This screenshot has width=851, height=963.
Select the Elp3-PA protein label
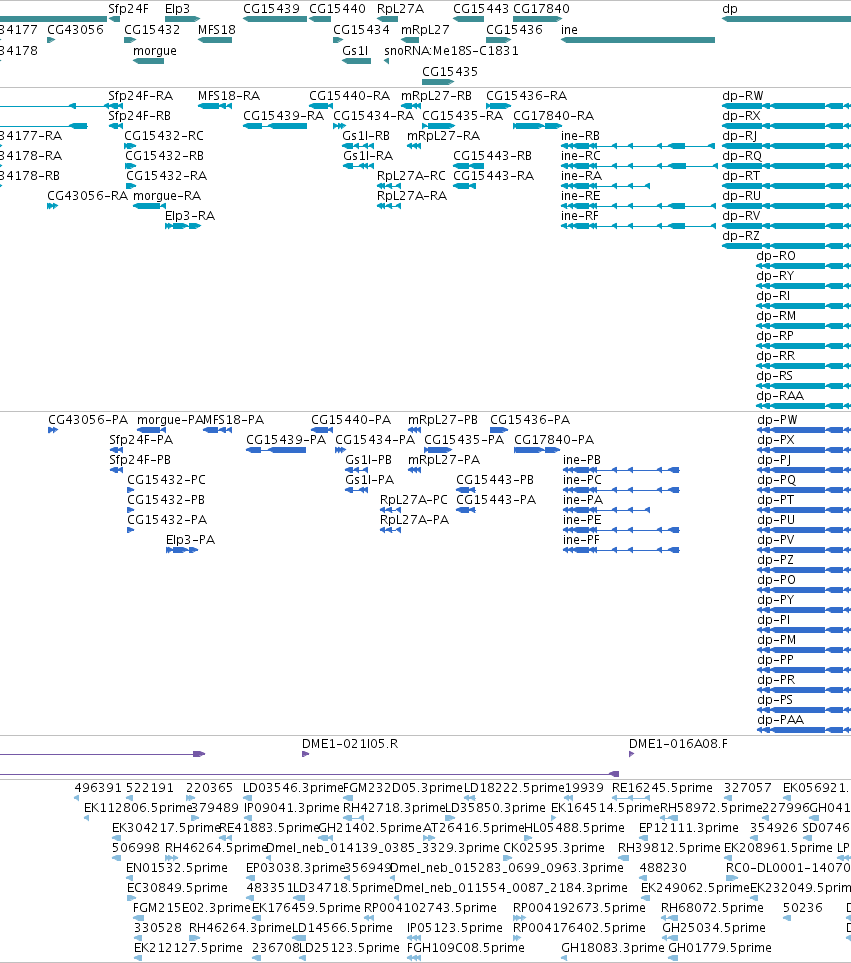190,540
